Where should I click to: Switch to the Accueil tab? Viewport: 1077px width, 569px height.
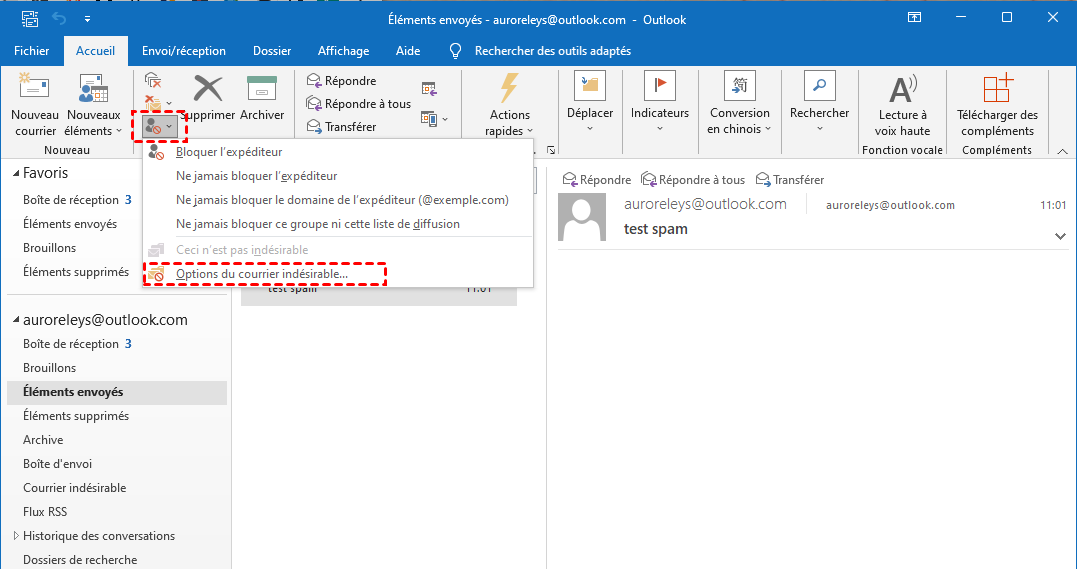pos(95,51)
